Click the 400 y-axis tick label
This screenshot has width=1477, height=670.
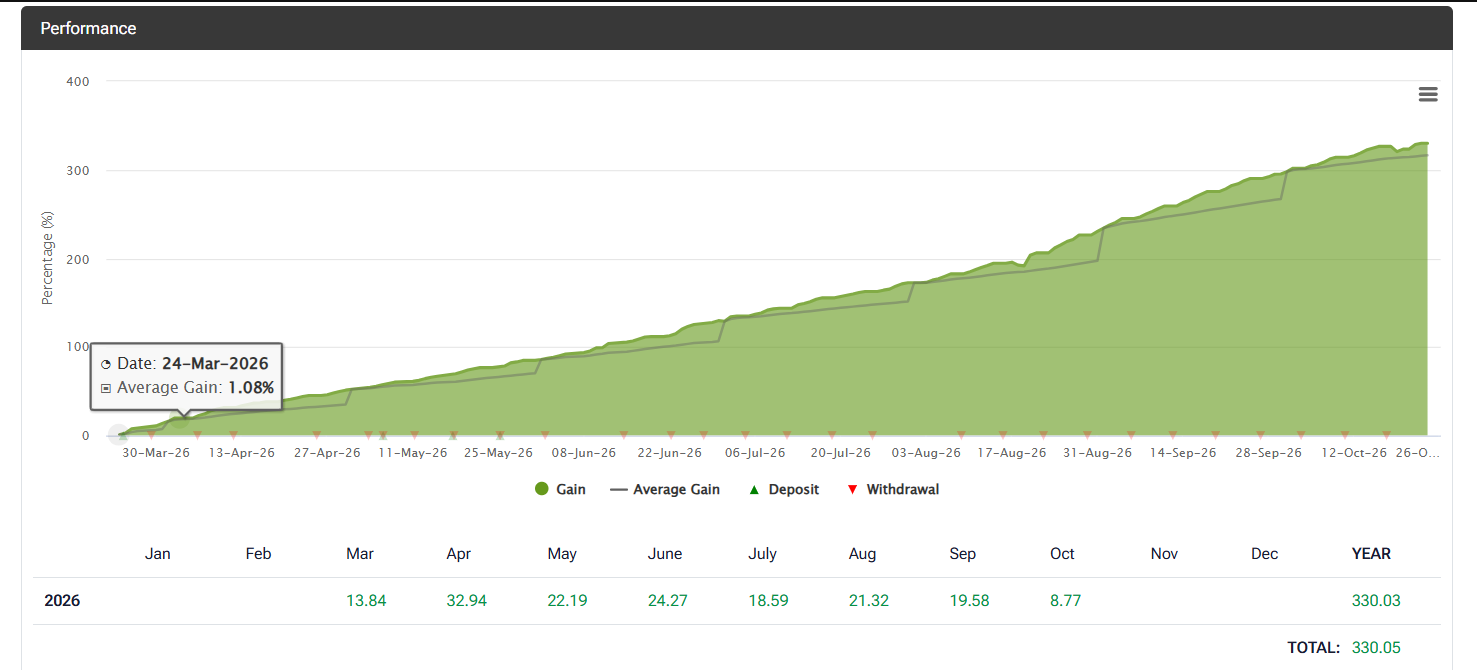tap(78, 81)
